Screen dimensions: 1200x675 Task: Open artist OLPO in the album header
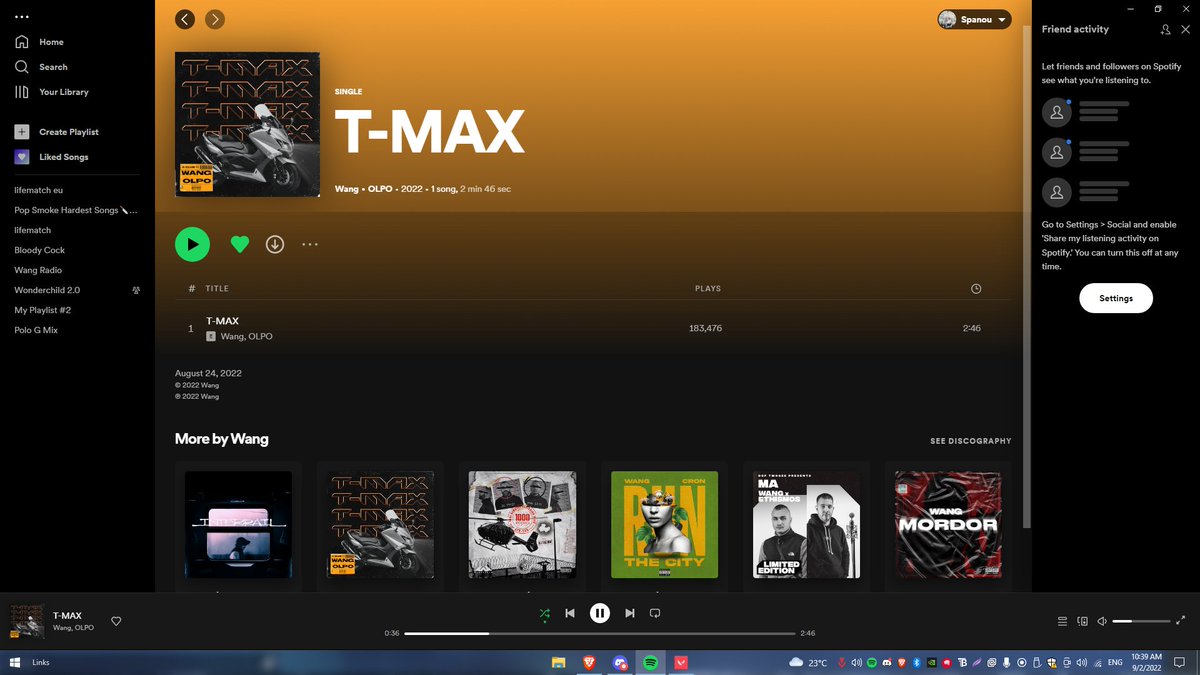[380, 189]
